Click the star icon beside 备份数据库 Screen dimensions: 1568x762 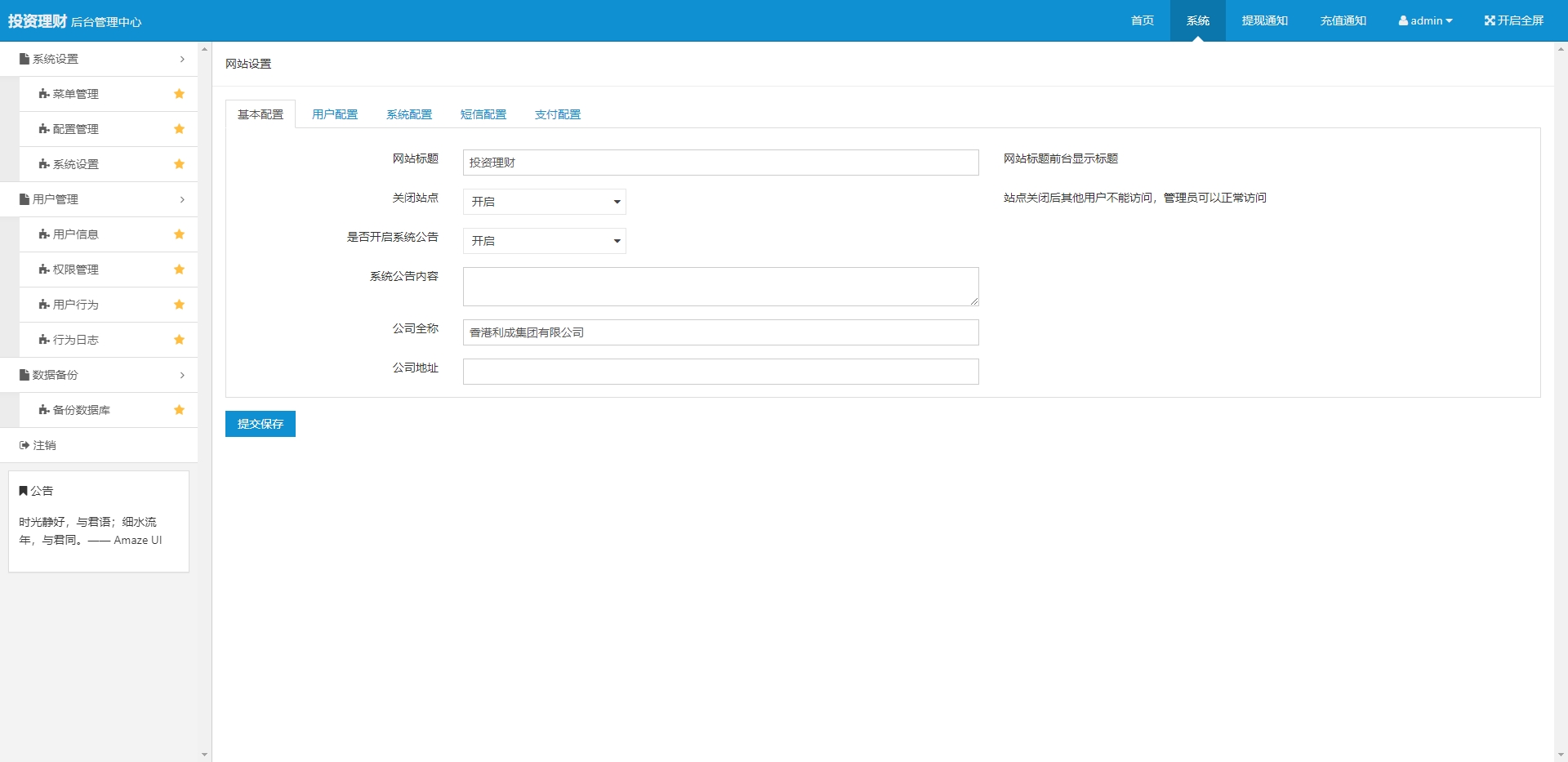pyautogui.click(x=179, y=410)
